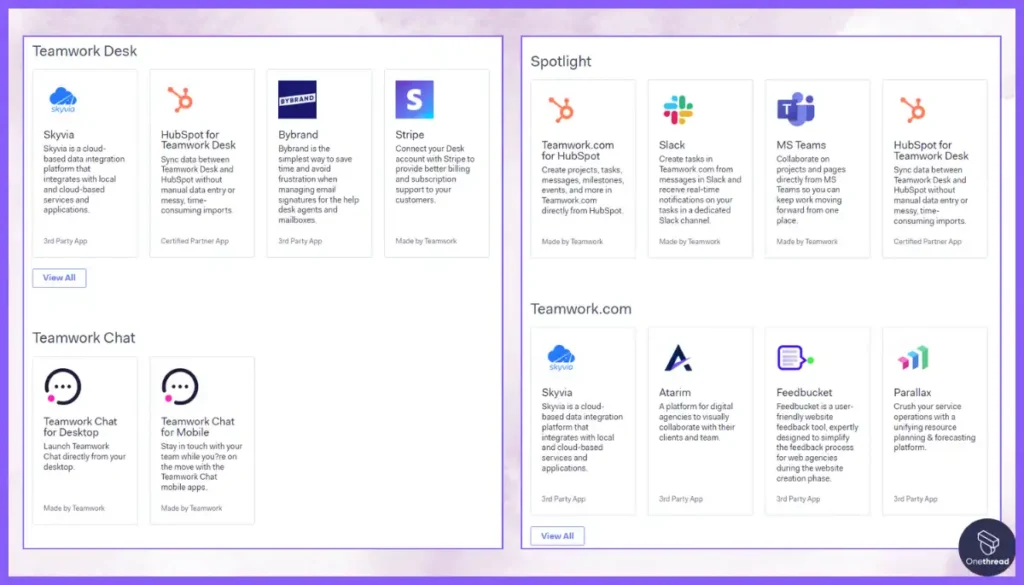Open HubSpot for Teamwork Desk title in Spotlight
The height and width of the screenshot is (585, 1024).
931,150
